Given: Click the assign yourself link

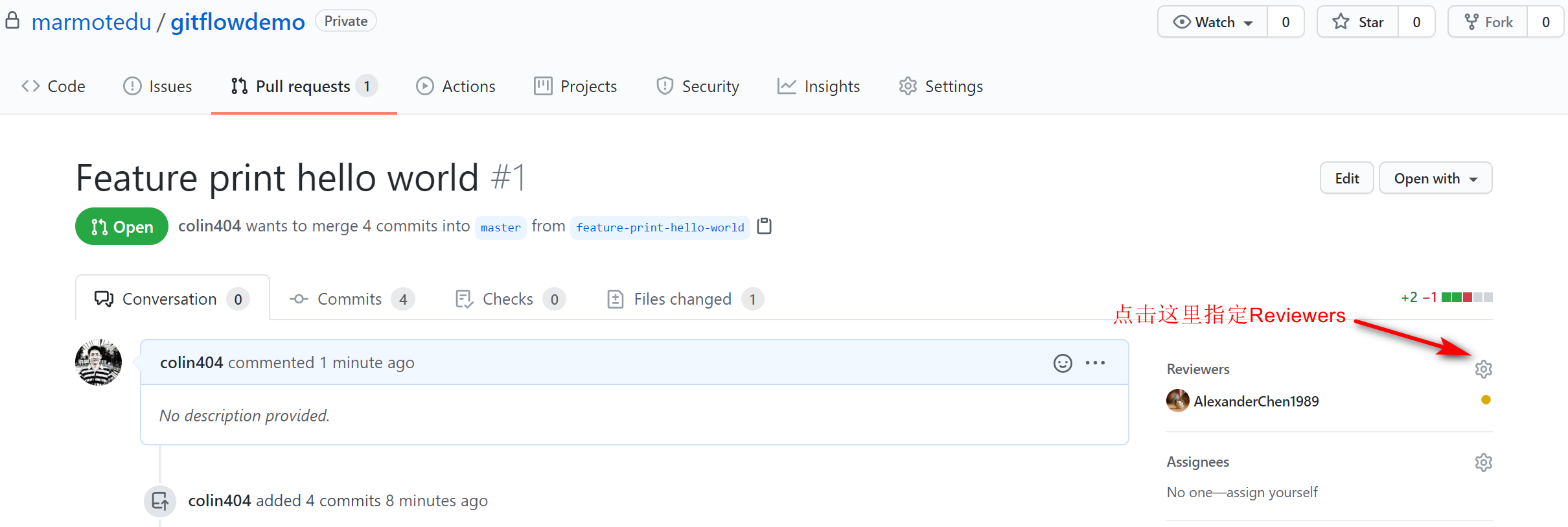Looking at the screenshot, I should [x=1272, y=493].
